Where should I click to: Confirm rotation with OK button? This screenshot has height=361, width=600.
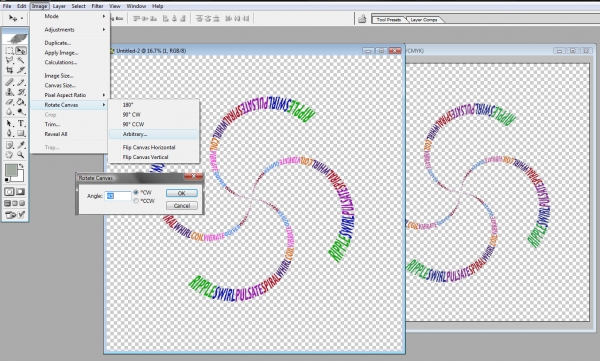point(182,193)
